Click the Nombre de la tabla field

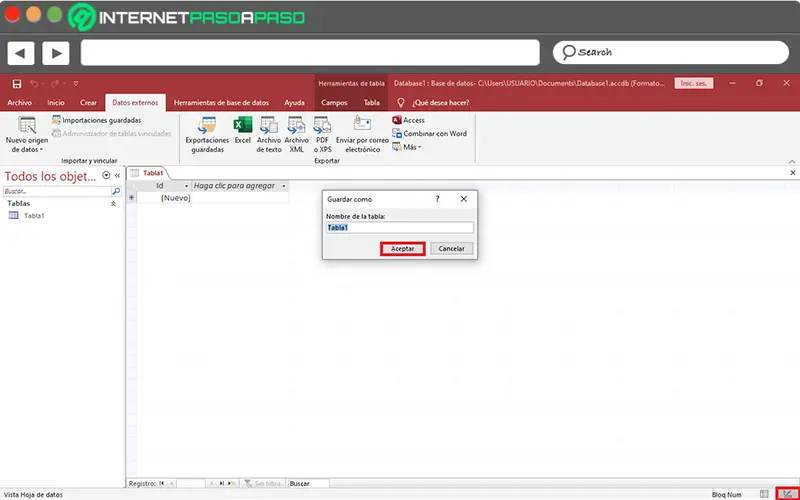[x=400, y=228]
